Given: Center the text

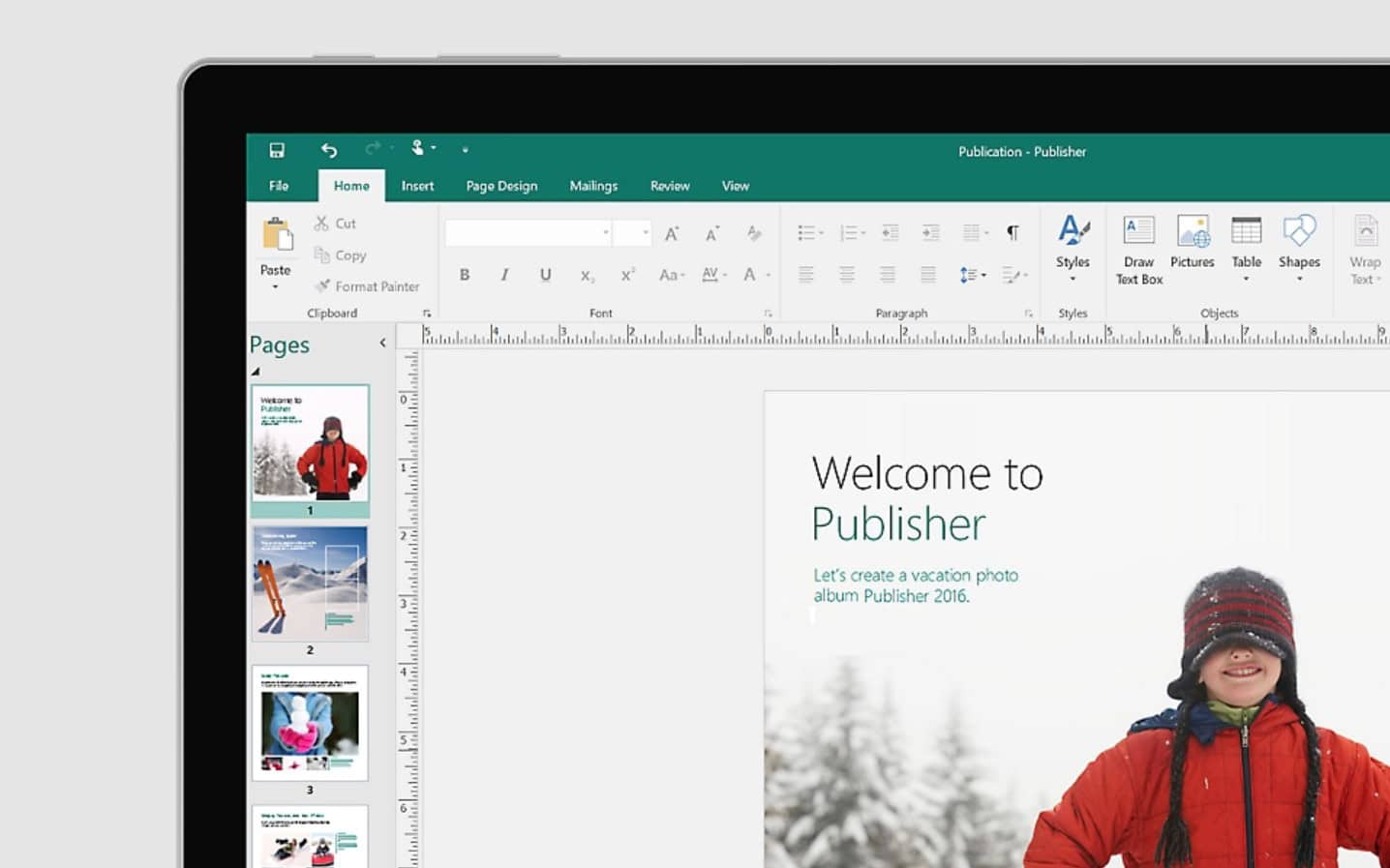Looking at the screenshot, I should click(847, 275).
